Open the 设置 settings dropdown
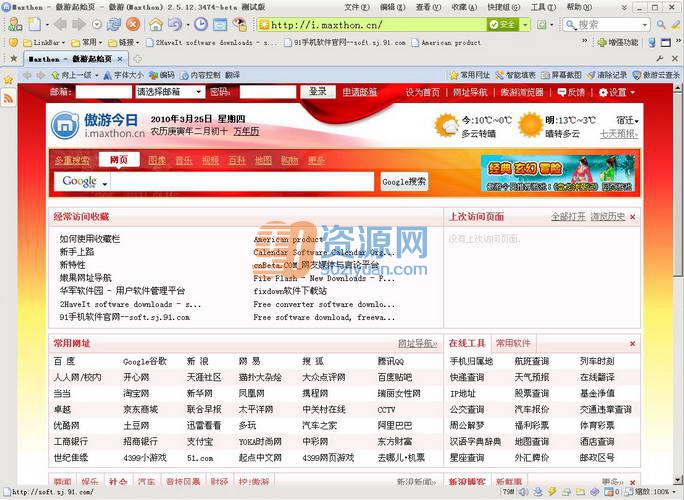684x500 pixels. point(617,92)
